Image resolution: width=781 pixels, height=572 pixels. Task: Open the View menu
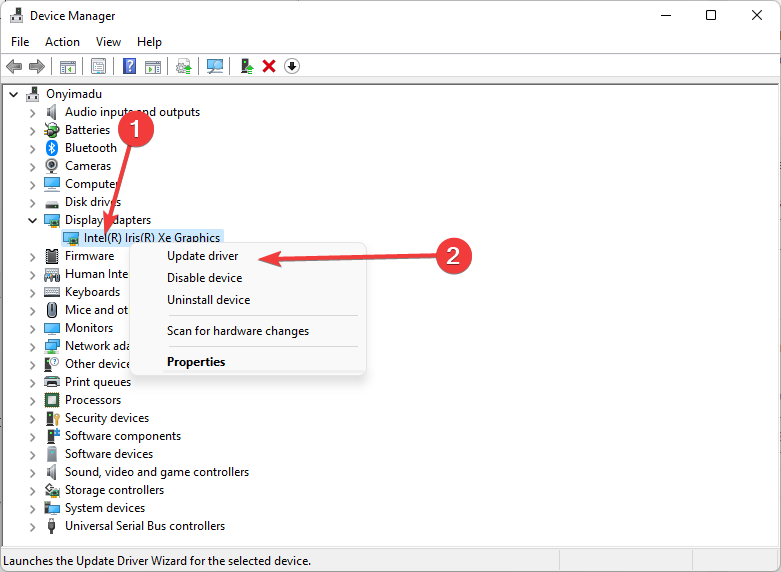click(108, 42)
